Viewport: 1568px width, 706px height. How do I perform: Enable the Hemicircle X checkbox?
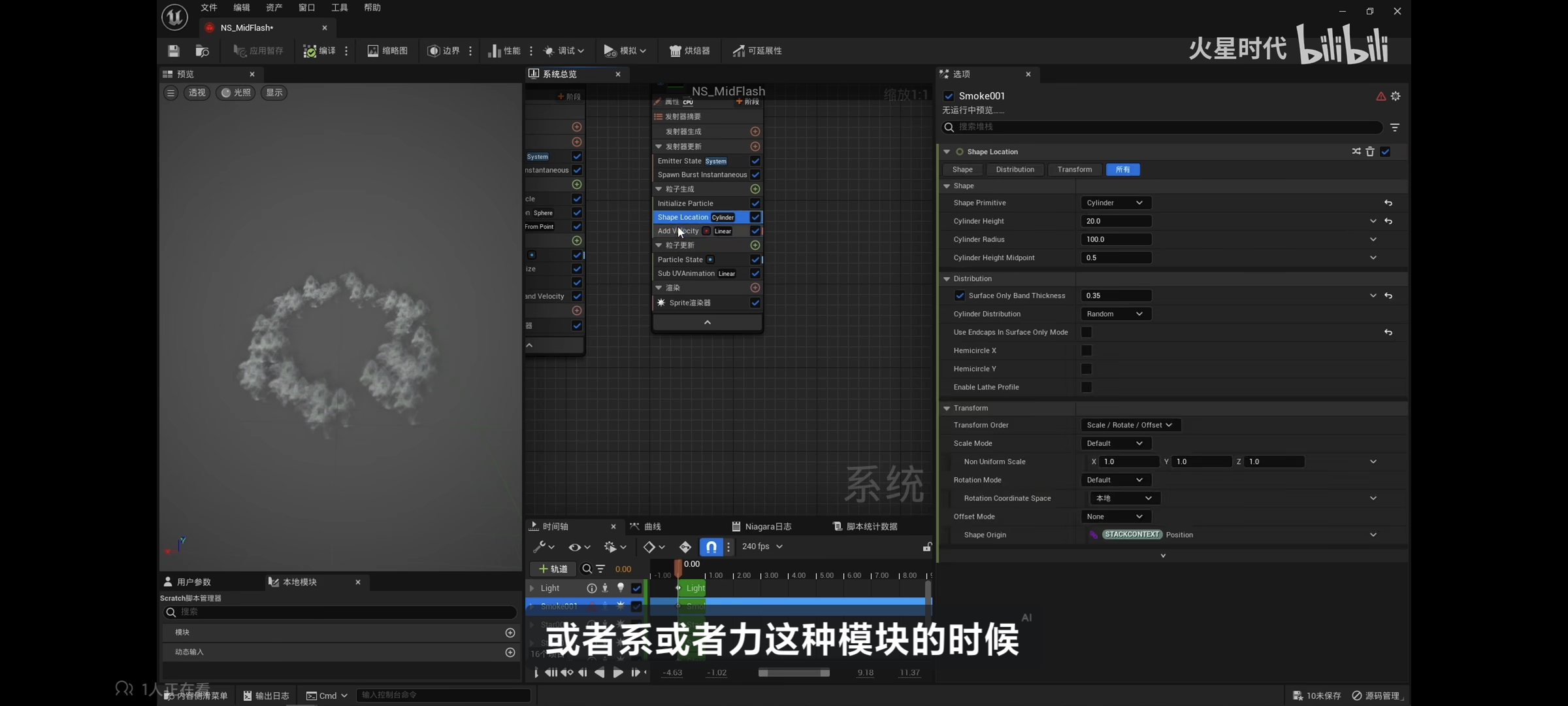(1086, 350)
